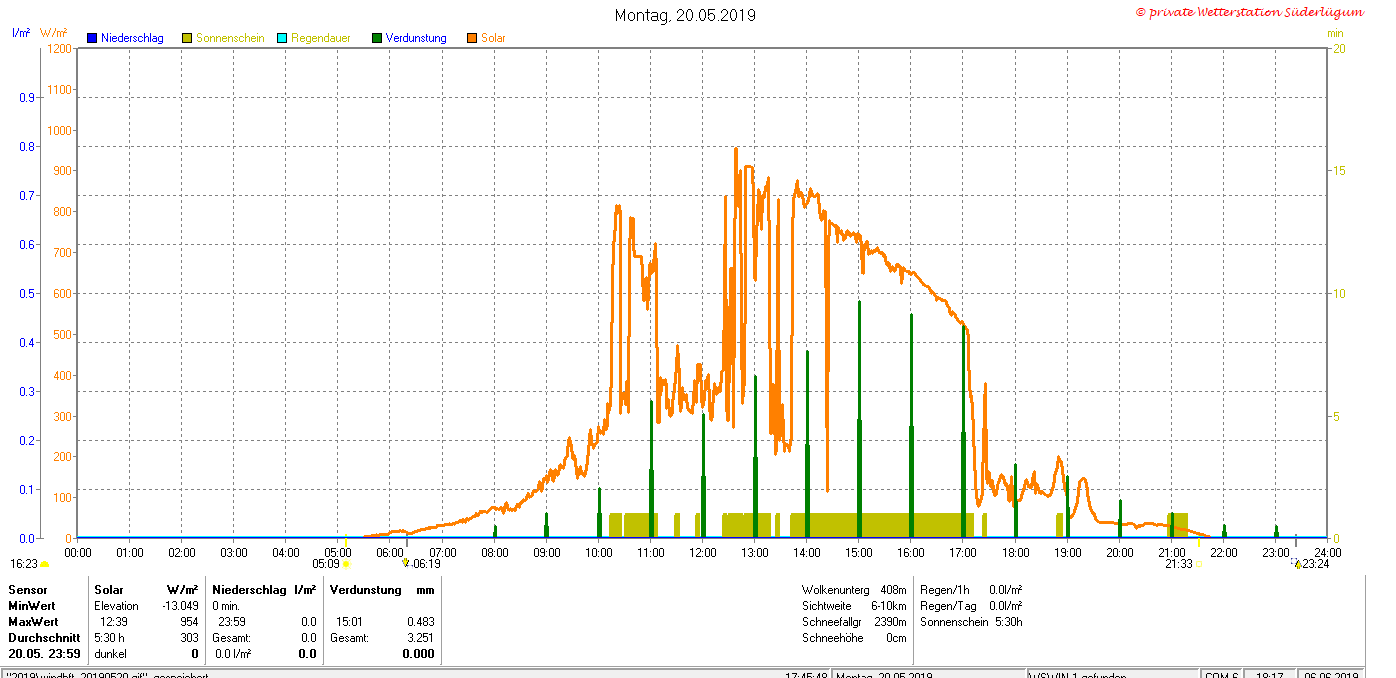Screen dimensions: 1396x678
Task: Click the cloud base value 408m
Action: coord(894,590)
